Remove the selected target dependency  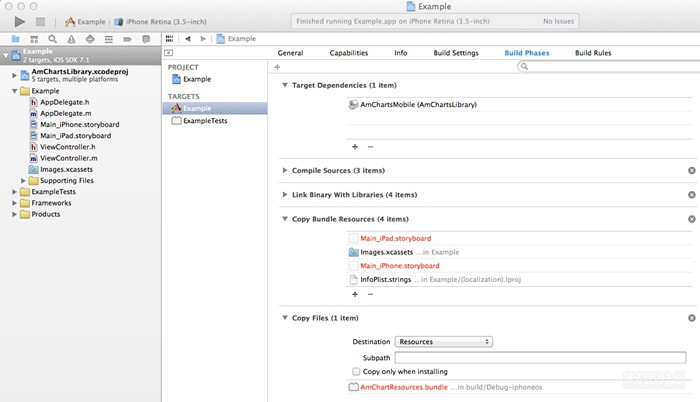pyautogui.click(x=370, y=147)
